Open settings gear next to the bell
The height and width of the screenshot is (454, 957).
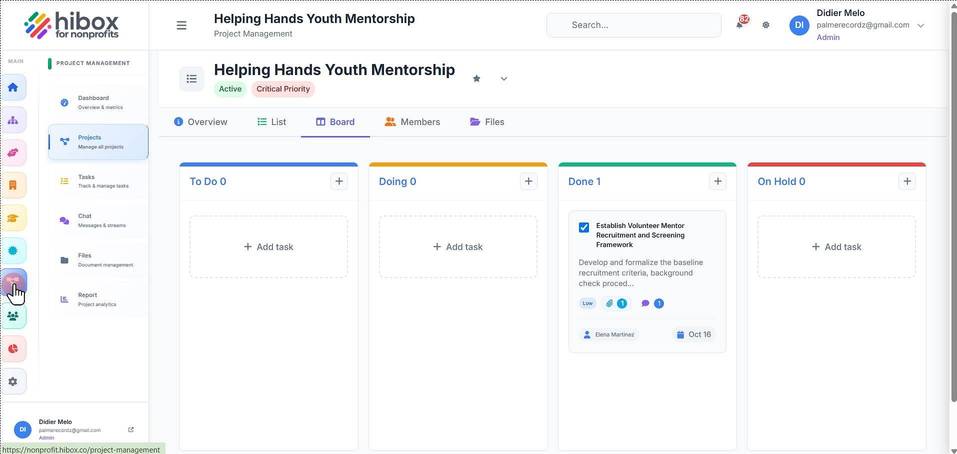[x=766, y=25]
